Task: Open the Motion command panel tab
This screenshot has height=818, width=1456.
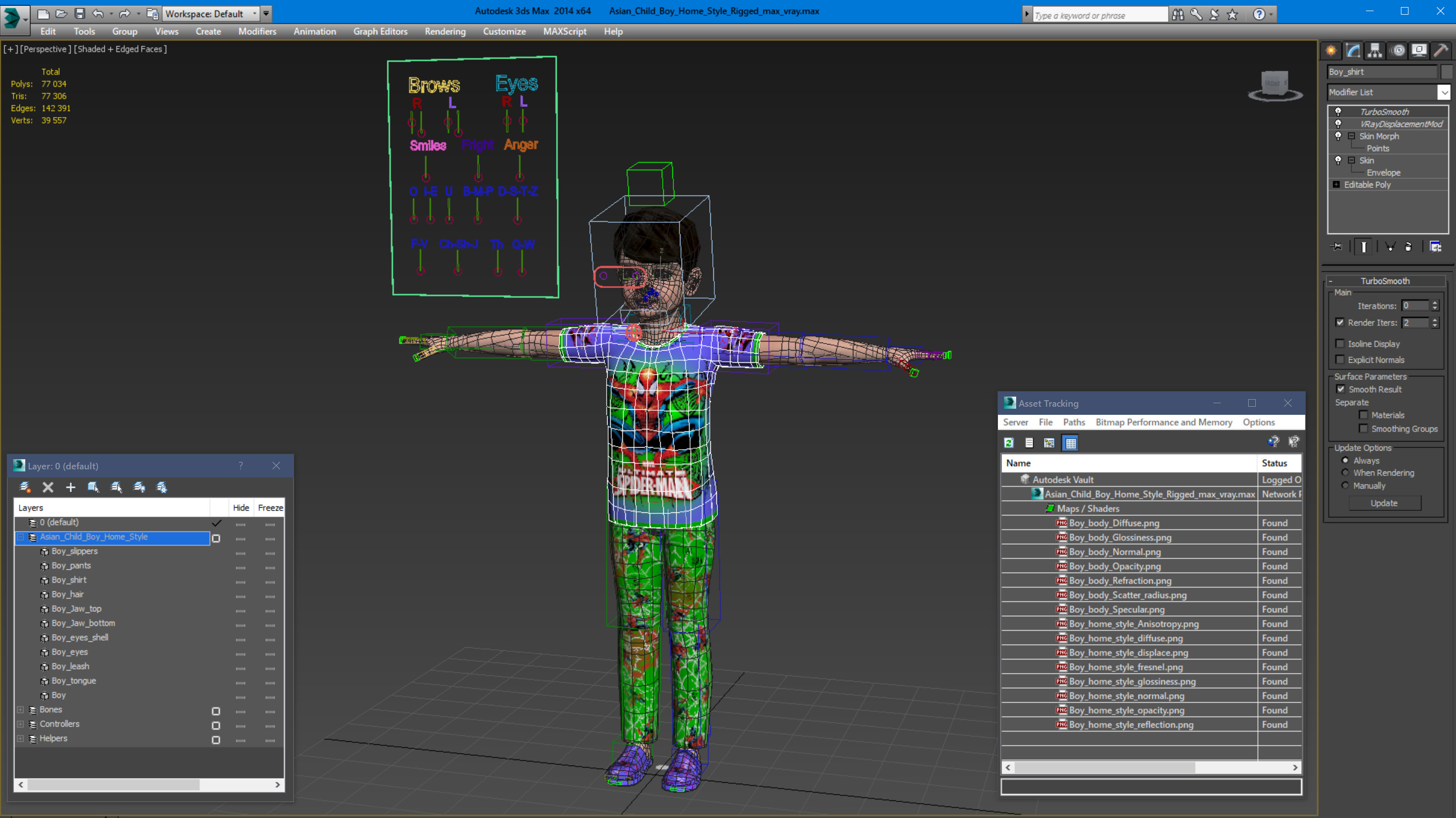Action: pos(1398,51)
